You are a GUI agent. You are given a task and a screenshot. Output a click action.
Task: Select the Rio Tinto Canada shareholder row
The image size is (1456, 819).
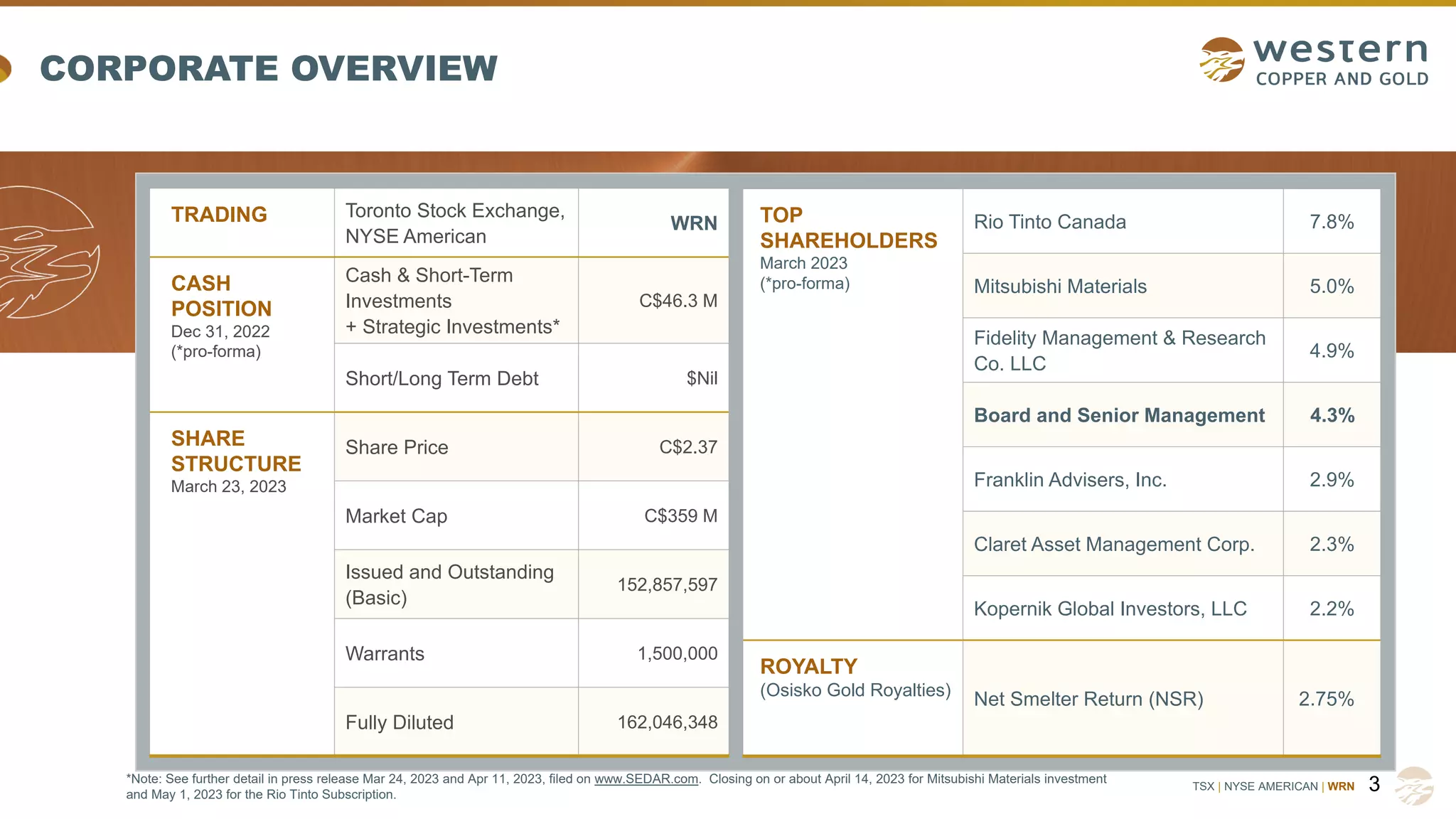click(x=1049, y=222)
